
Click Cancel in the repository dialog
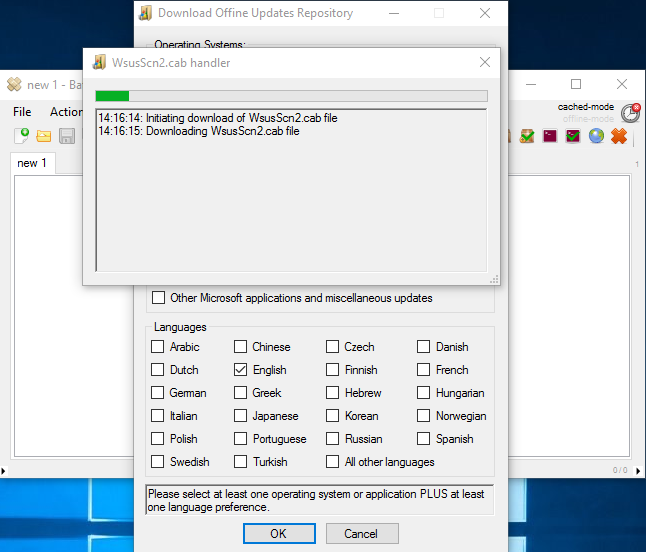[362, 533]
